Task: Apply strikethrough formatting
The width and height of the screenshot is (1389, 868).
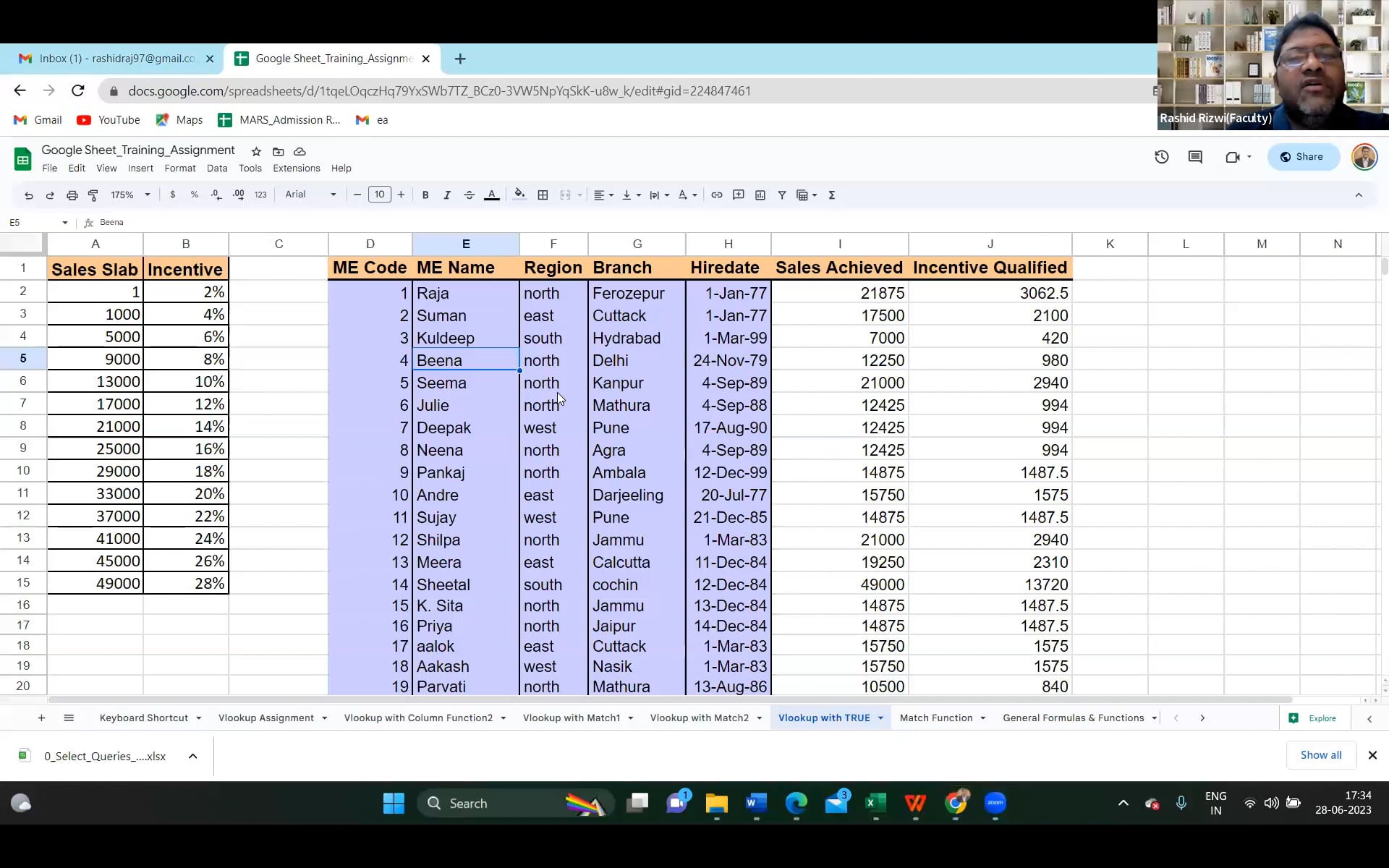Action: [x=469, y=195]
